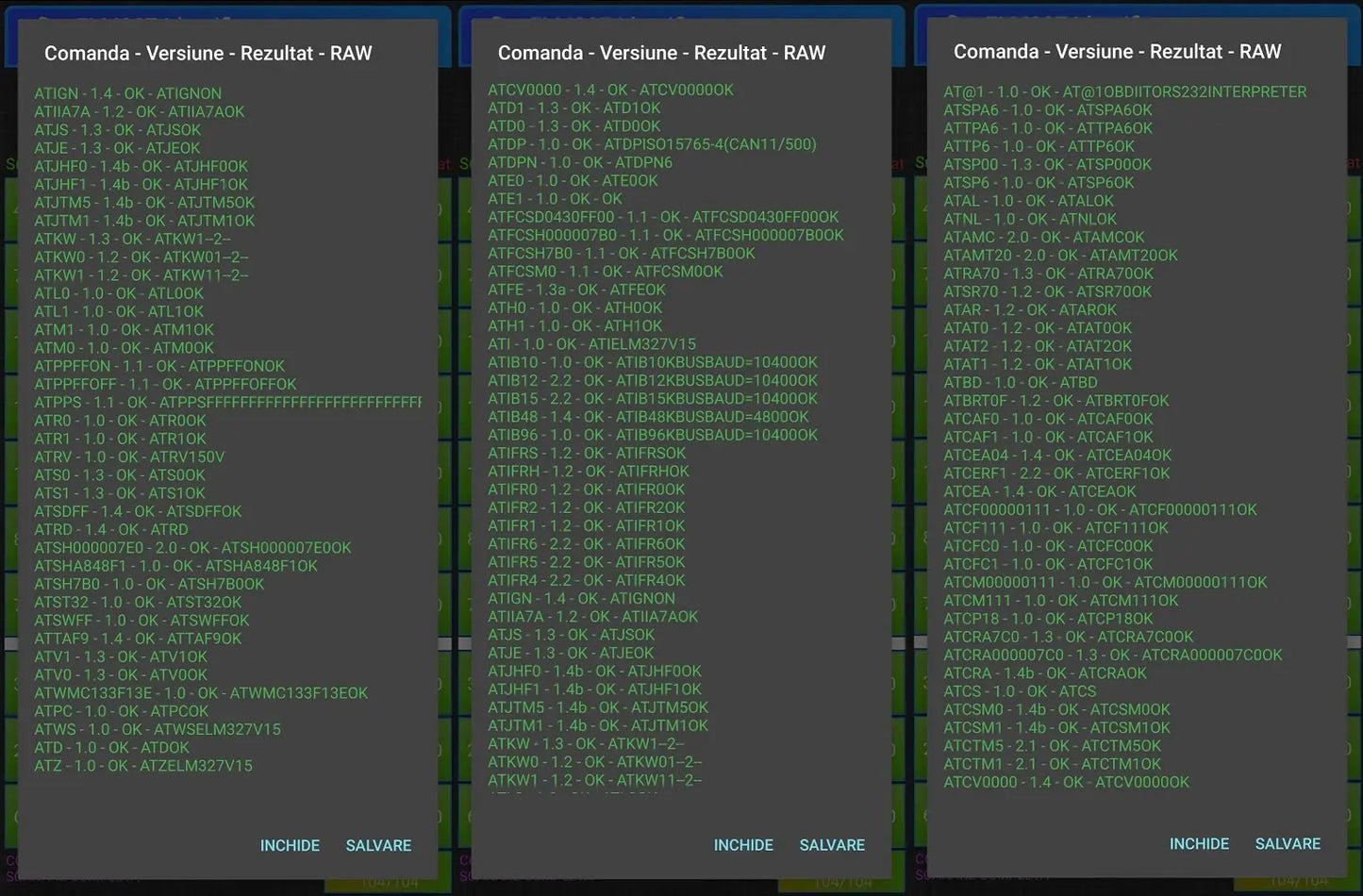Select the ATFCSH000007B0 - 1.1 - OK row
The height and width of the screenshot is (896, 1363).
point(666,235)
